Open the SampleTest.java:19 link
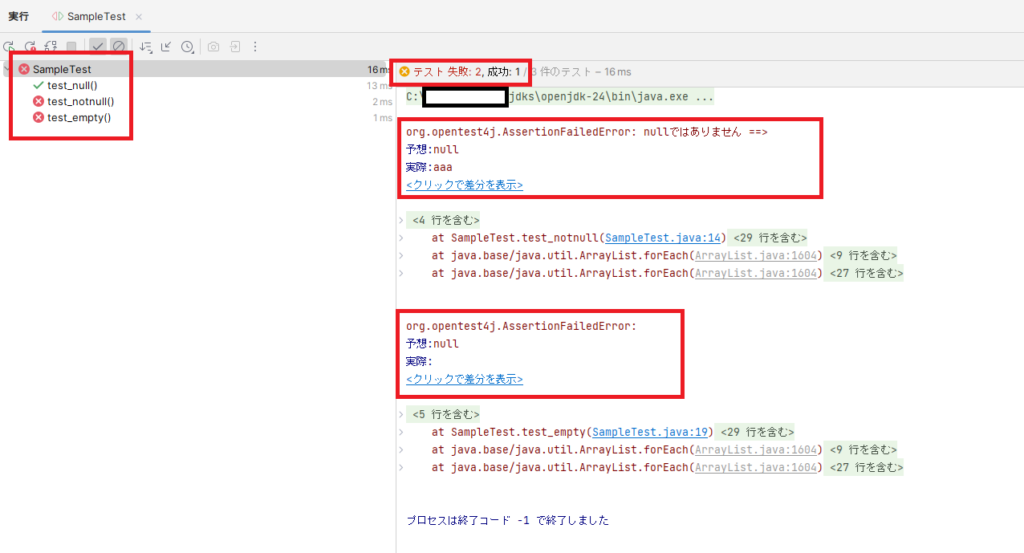Viewport: 1024px width, 553px height. [x=650, y=432]
